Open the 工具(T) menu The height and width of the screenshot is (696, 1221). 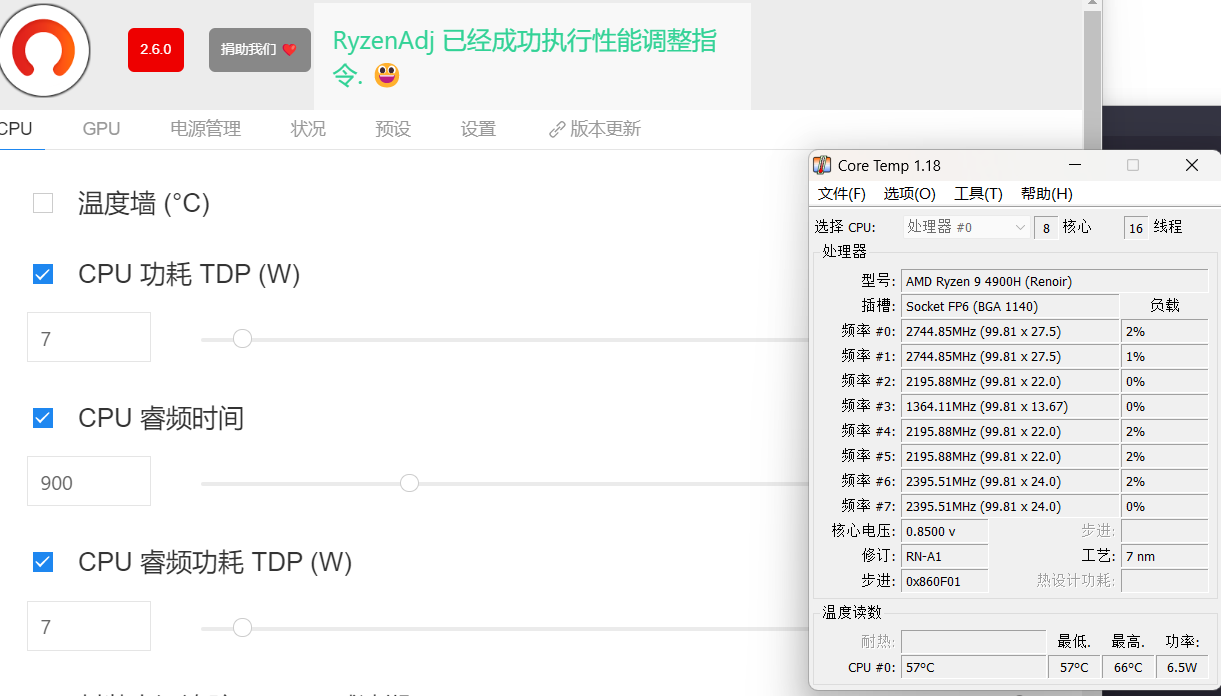[x=977, y=194]
